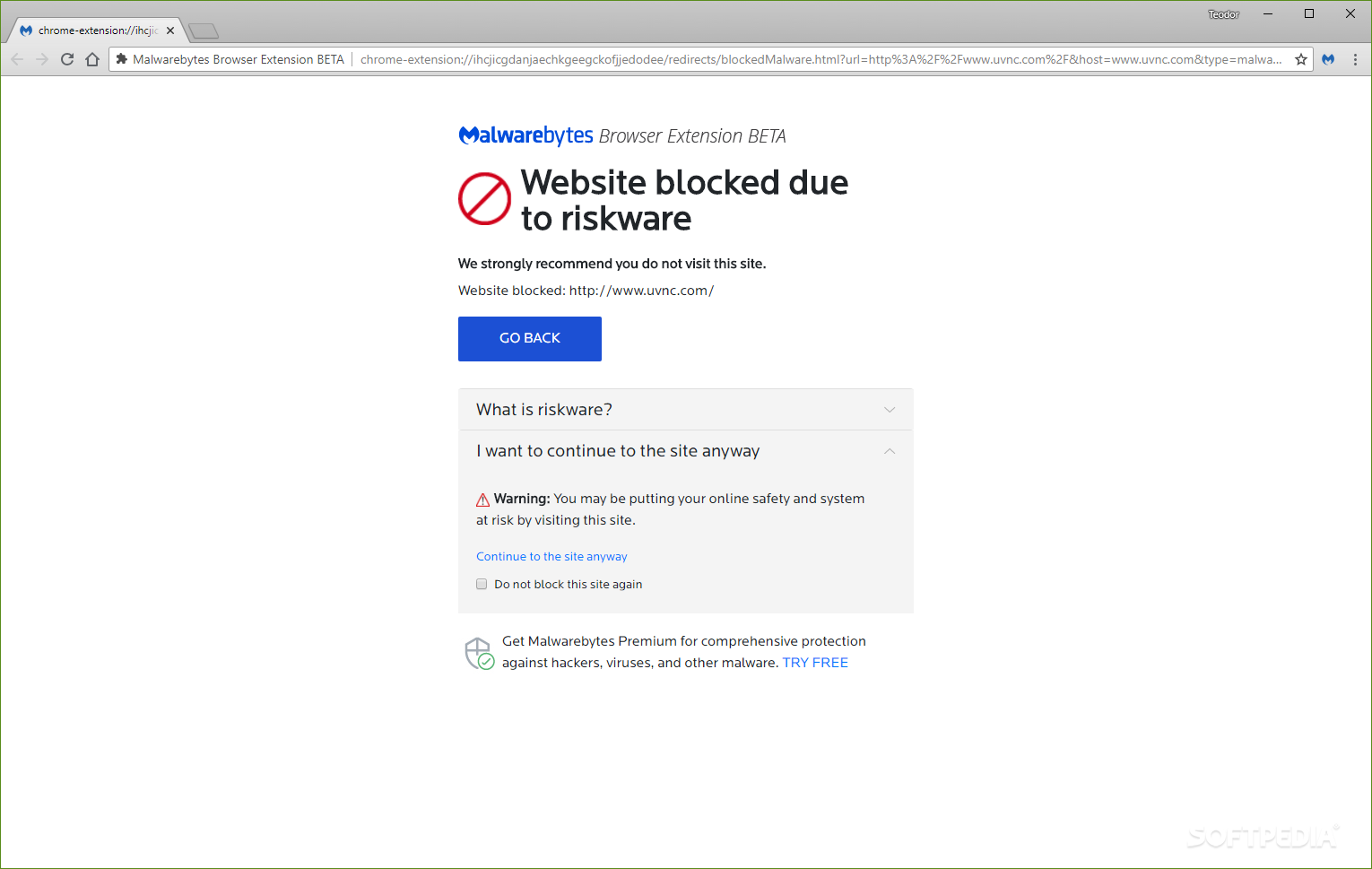Click the GO BACK button
The height and width of the screenshot is (869, 1372).
pyautogui.click(x=530, y=339)
